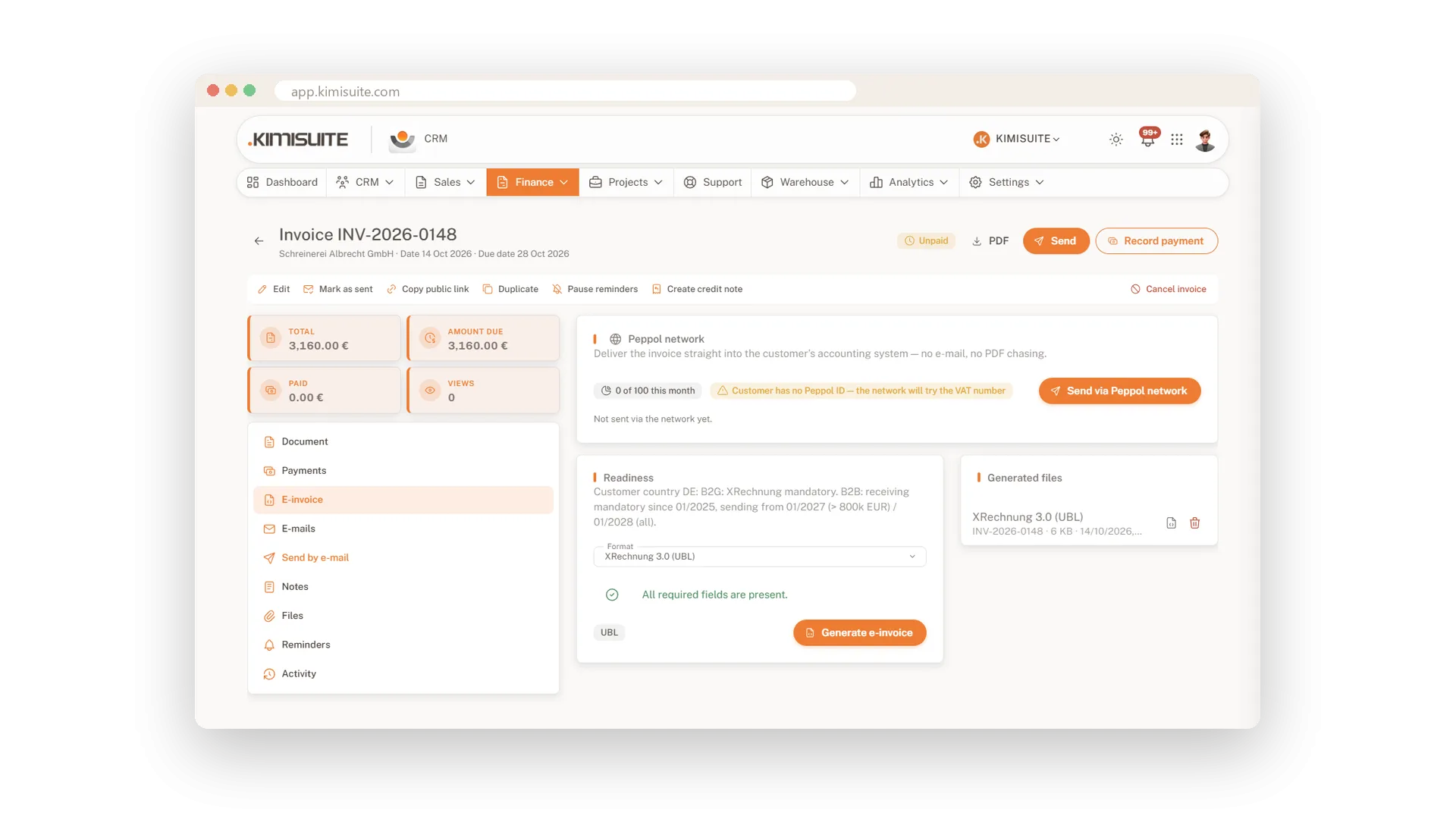
Task: Expand the Settings menu
Action: [1007, 182]
